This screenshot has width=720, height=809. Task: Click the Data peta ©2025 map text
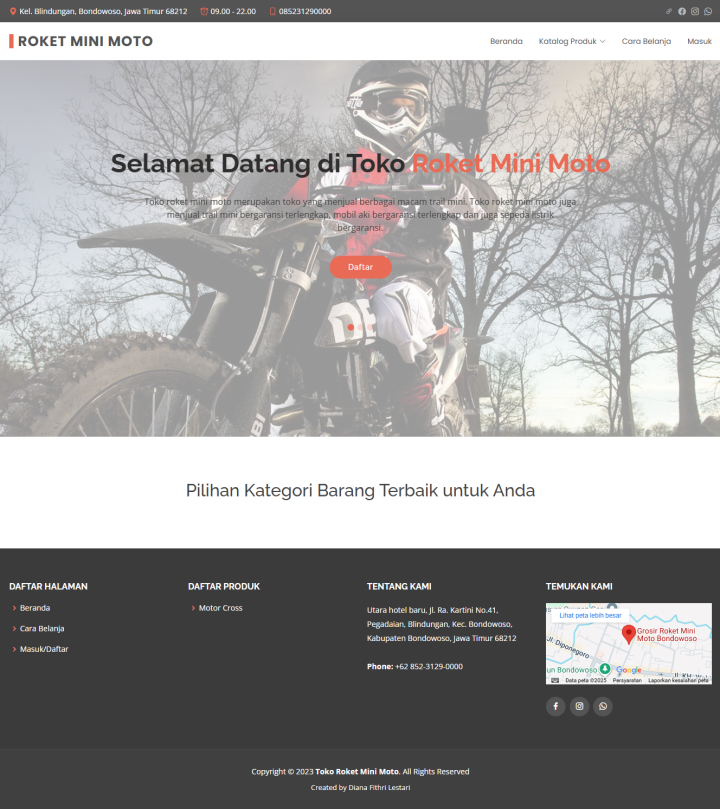586,681
